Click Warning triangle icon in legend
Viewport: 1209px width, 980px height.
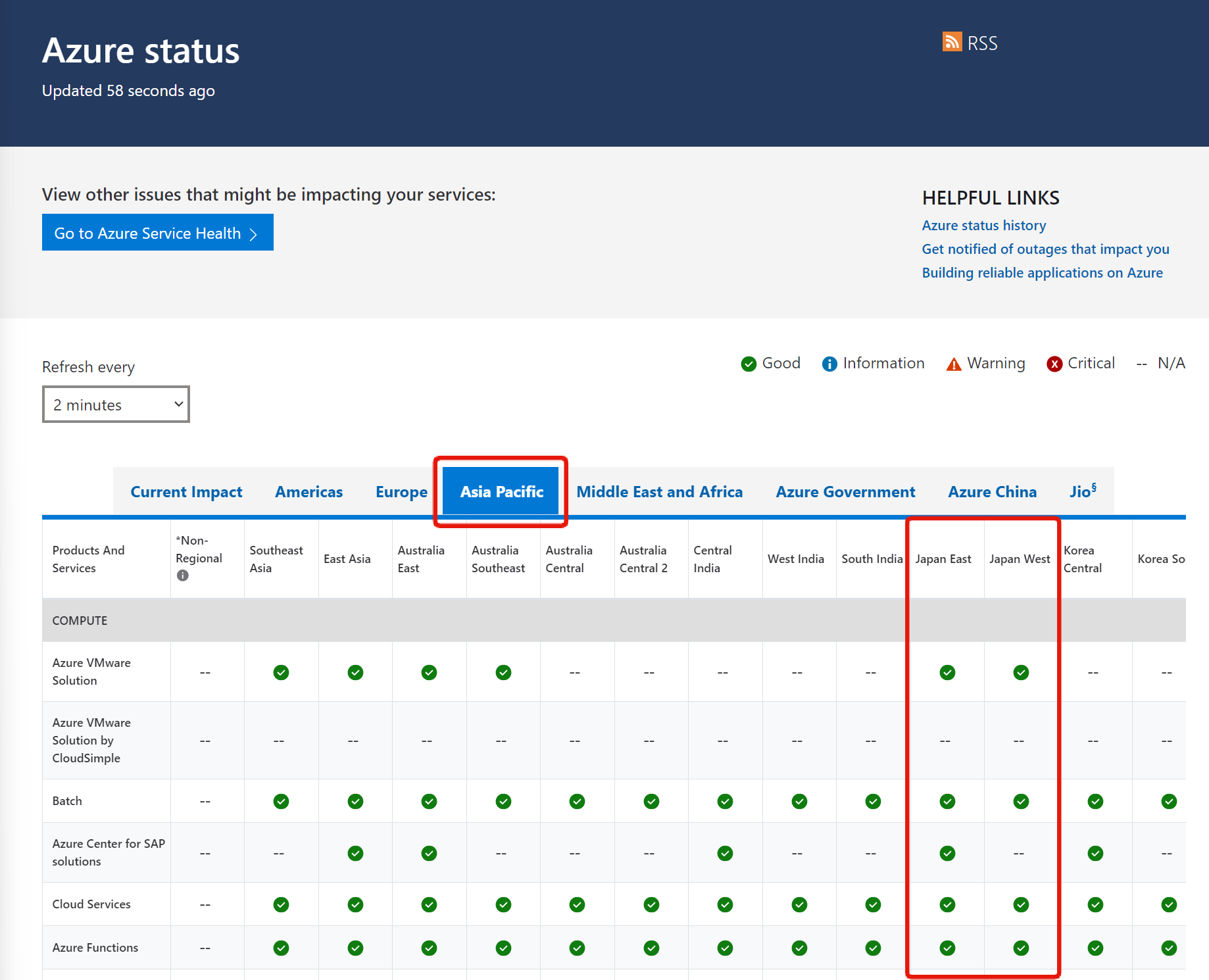pos(954,364)
